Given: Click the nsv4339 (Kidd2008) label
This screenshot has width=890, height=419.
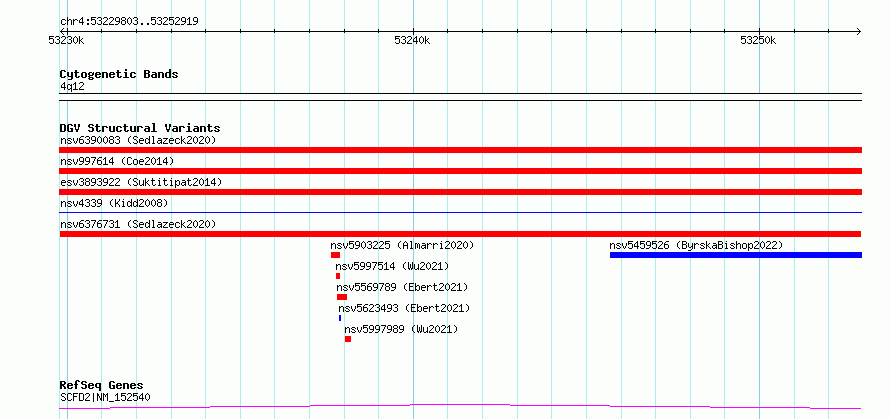Looking at the screenshot, I should coord(114,203).
